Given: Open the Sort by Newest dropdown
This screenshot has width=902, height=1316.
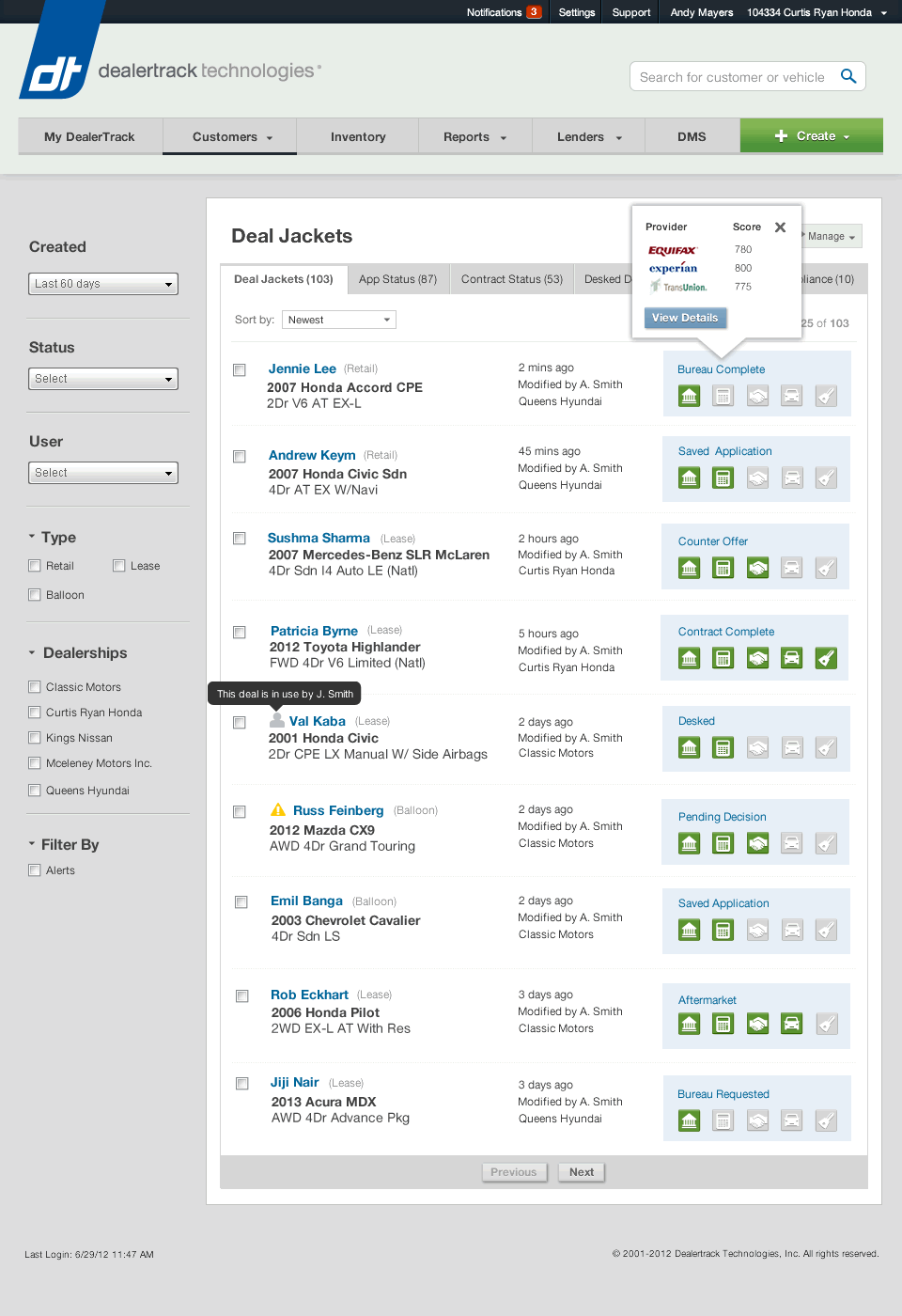Looking at the screenshot, I should pyautogui.click(x=339, y=320).
